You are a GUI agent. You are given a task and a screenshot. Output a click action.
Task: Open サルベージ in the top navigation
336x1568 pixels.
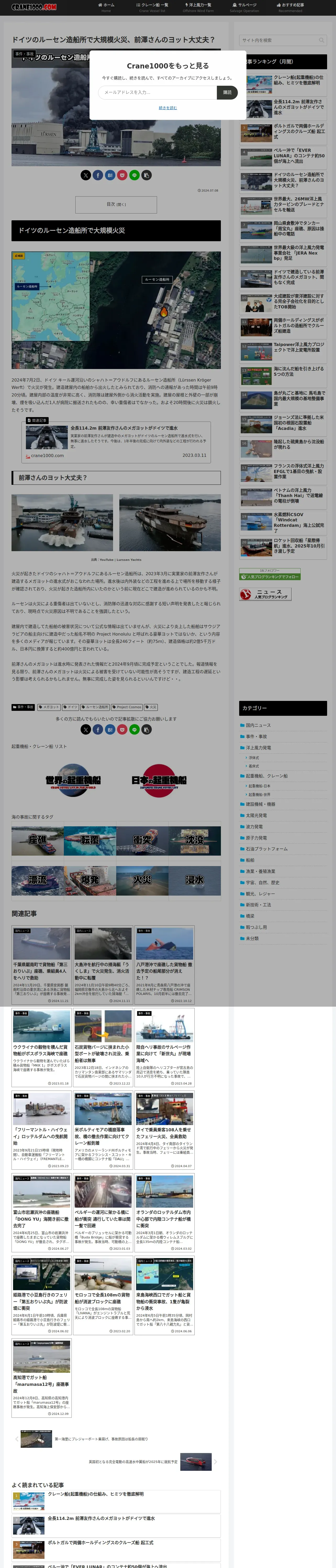coord(244,7)
